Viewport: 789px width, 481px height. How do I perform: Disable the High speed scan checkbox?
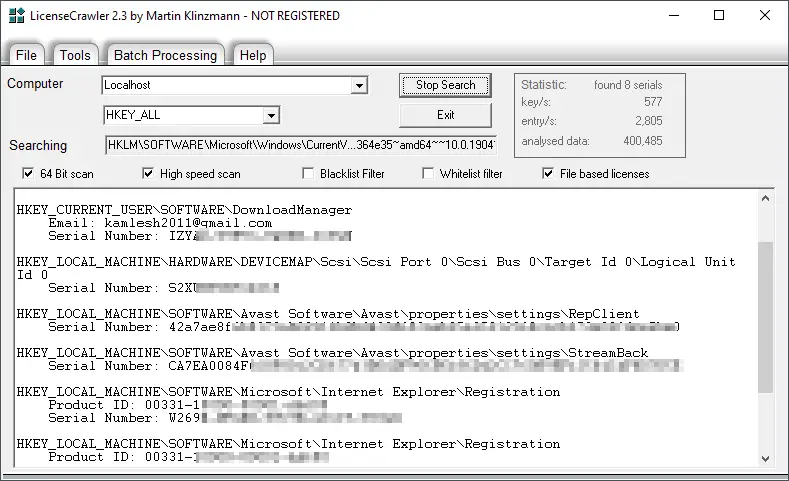pos(148,174)
